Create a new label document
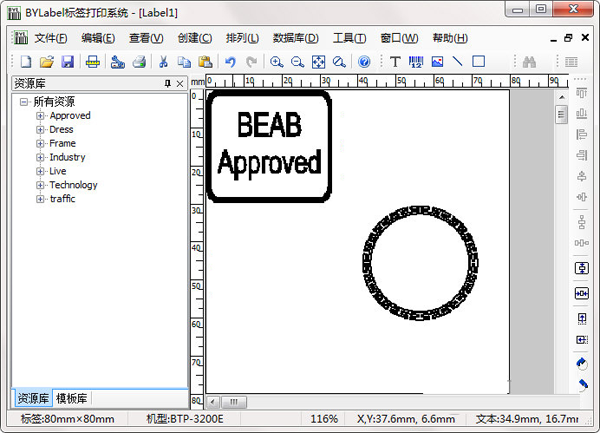Image resolution: width=600 pixels, height=433 pixels. pos(26,61)
